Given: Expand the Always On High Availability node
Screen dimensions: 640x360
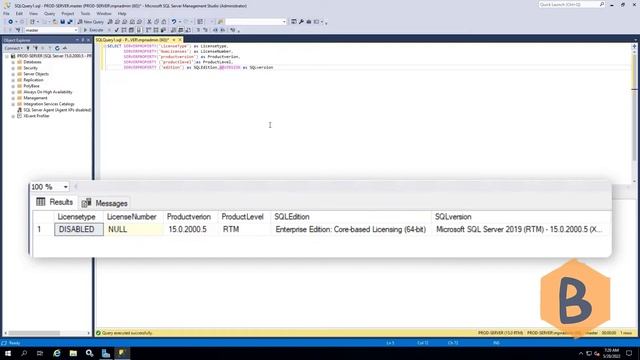Looking at the screenshot, I should tap(13, 92).
